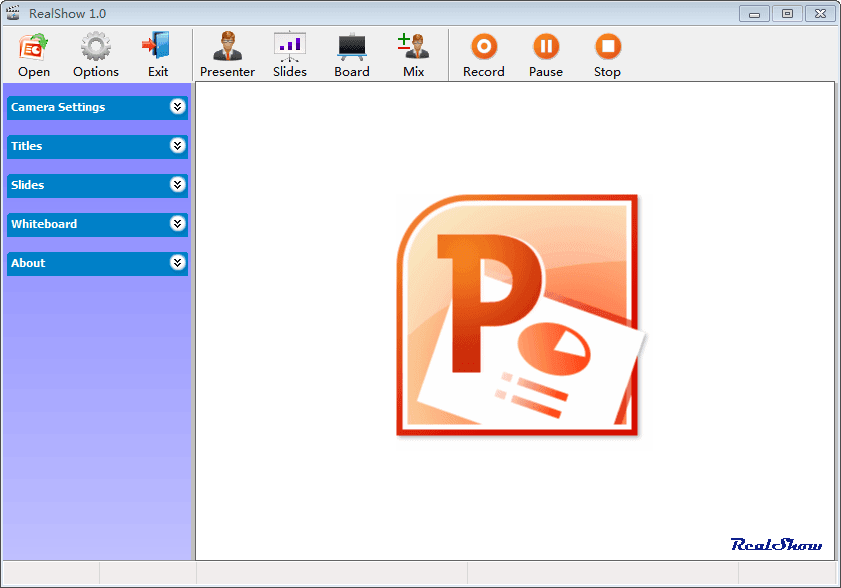Expand the Camera Settings chevron
Image resolution: width=841 pixels, height=588 pixels.
178,107
